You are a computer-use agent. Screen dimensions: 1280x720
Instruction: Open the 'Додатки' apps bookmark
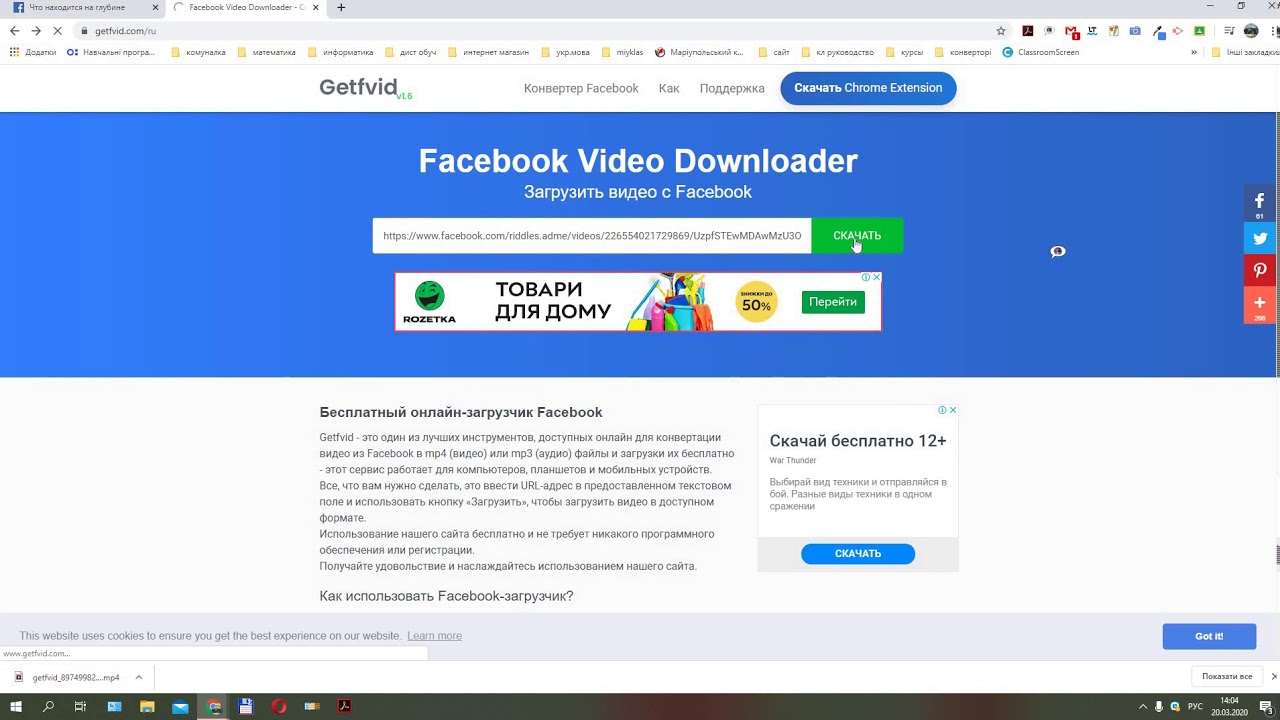point(33,52)
